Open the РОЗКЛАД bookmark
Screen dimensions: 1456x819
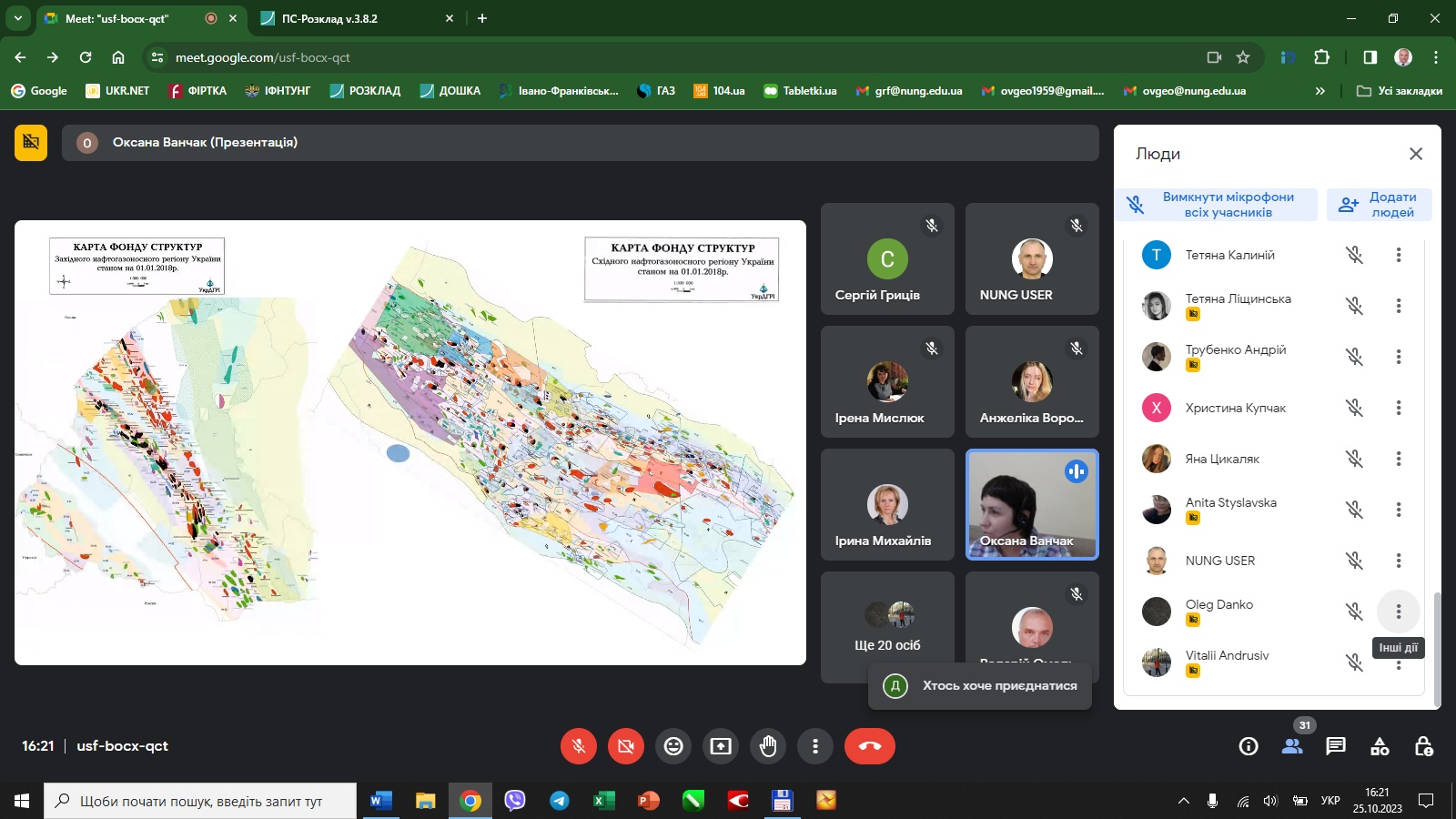click(365, 91)
